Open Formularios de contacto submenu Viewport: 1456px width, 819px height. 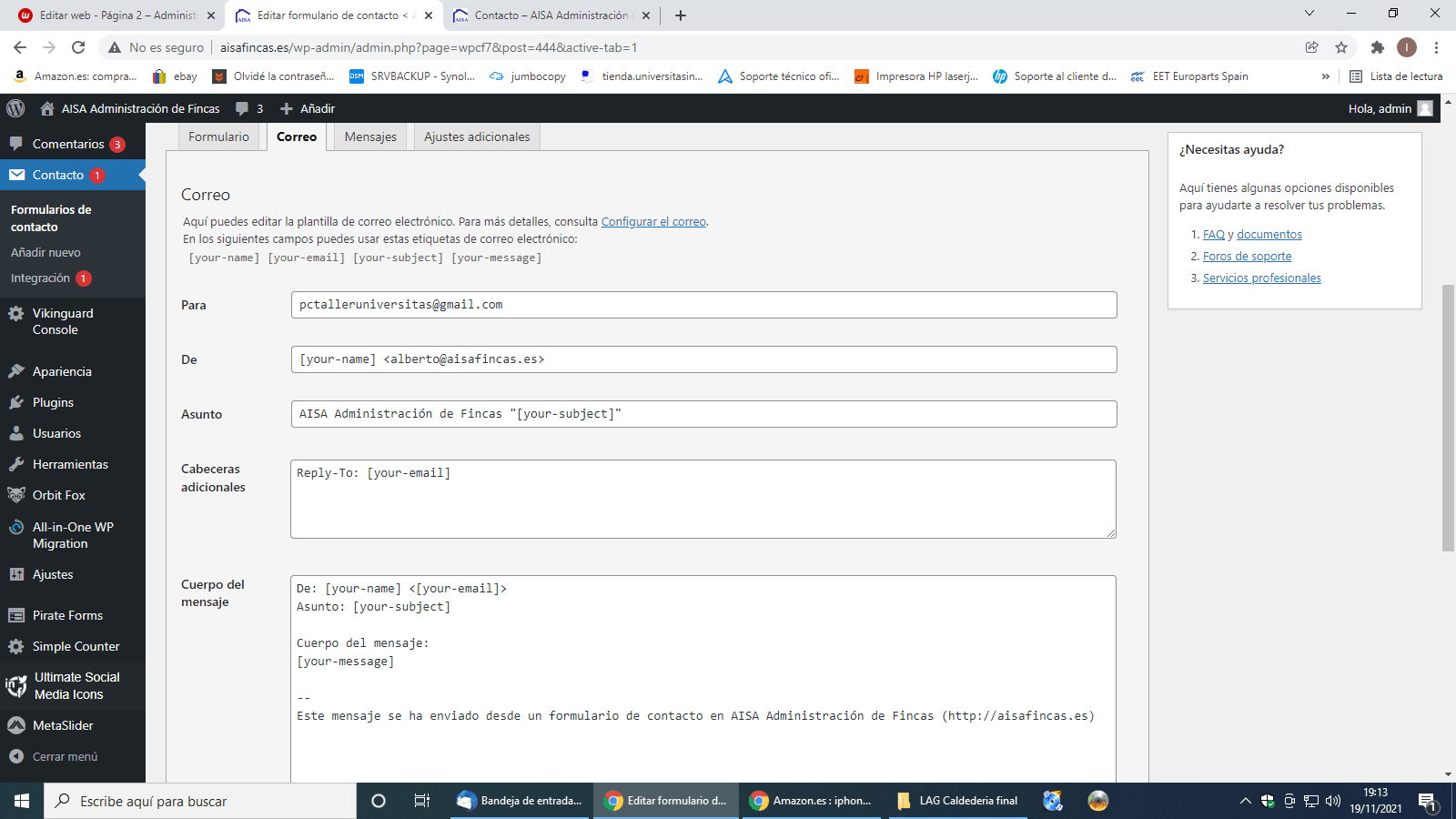[51, 218]
